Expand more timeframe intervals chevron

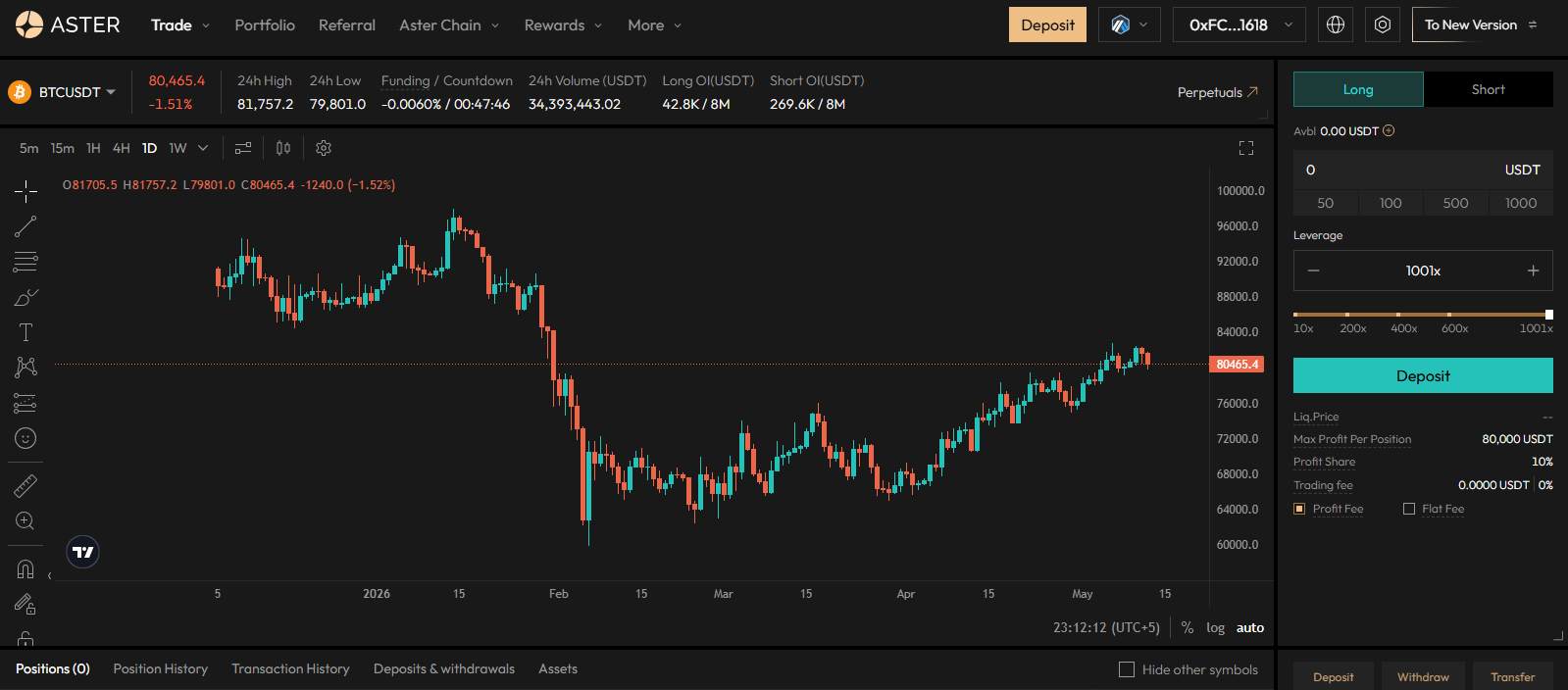[203, 148]
